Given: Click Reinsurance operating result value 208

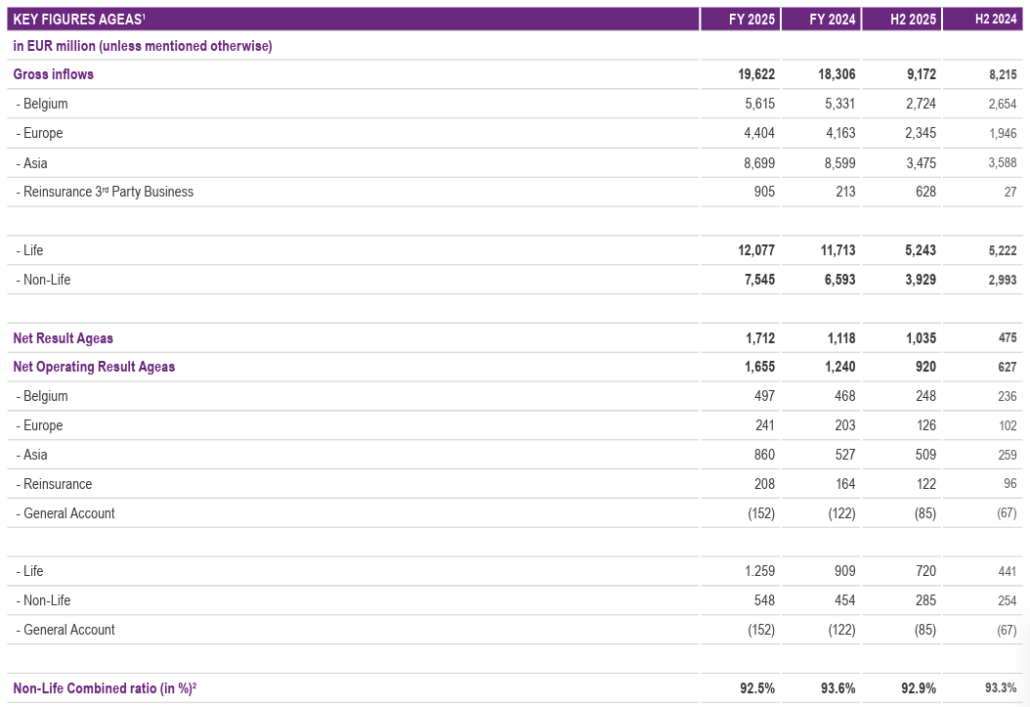Looking at the screenshot, I should pyautogui.click(x=765, y=484).
